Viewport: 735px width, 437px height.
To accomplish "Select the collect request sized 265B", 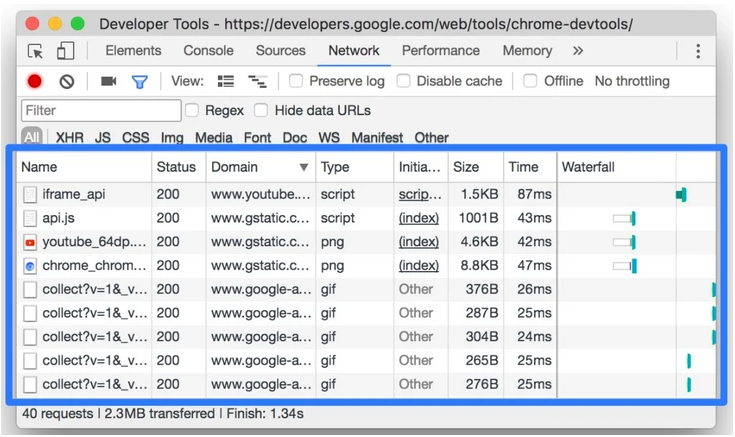I will point(367,361).
